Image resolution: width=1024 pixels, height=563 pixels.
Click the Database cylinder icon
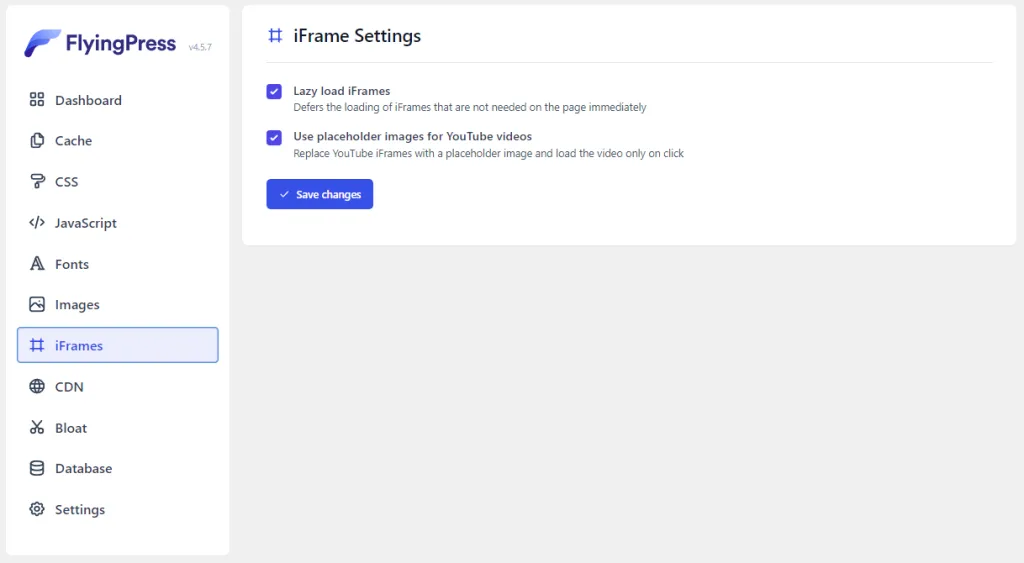click(x=37, y=469)
